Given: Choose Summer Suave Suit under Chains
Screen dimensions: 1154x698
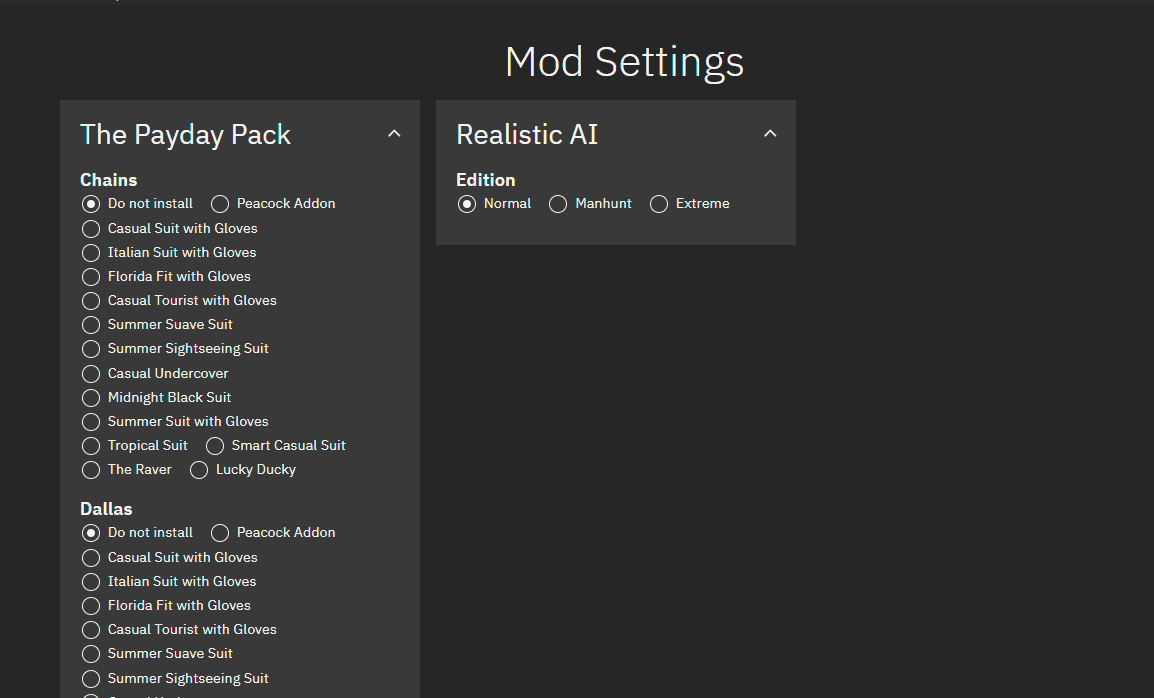Looking at the screenshot, I should (91, 325).
